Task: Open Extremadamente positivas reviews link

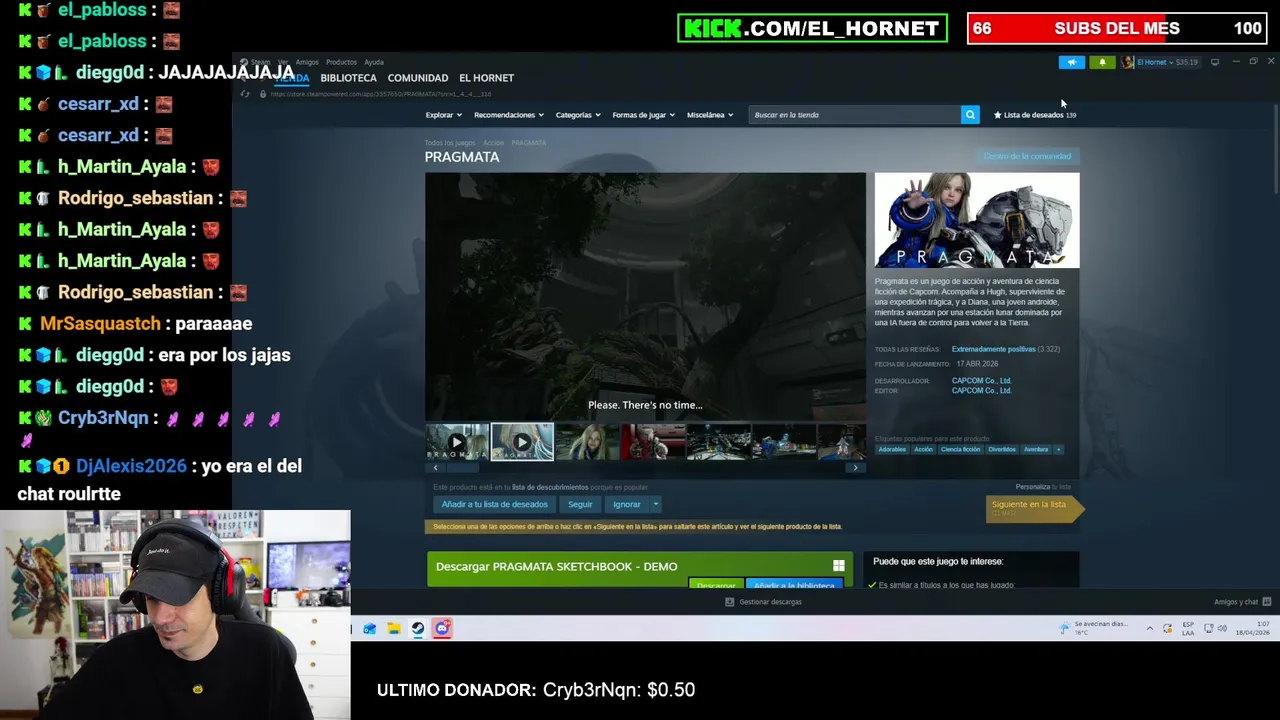Action: [993, 349]
